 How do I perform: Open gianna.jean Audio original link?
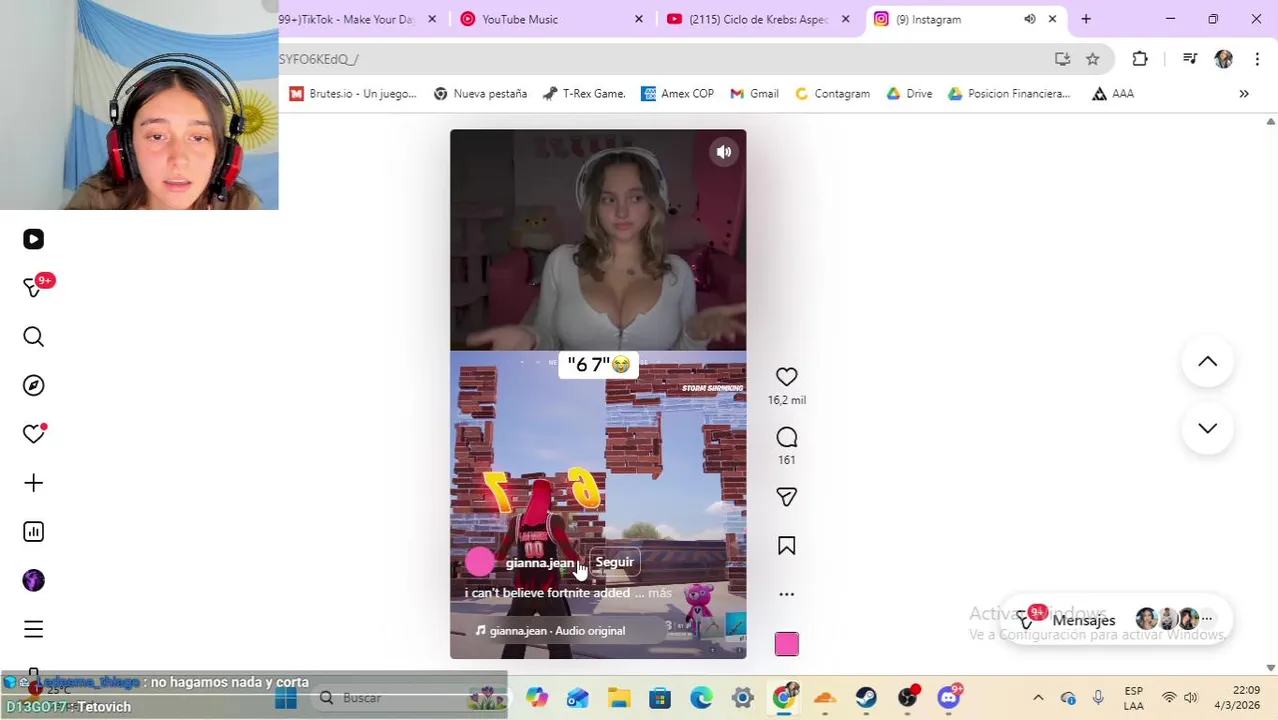(550, 631)
